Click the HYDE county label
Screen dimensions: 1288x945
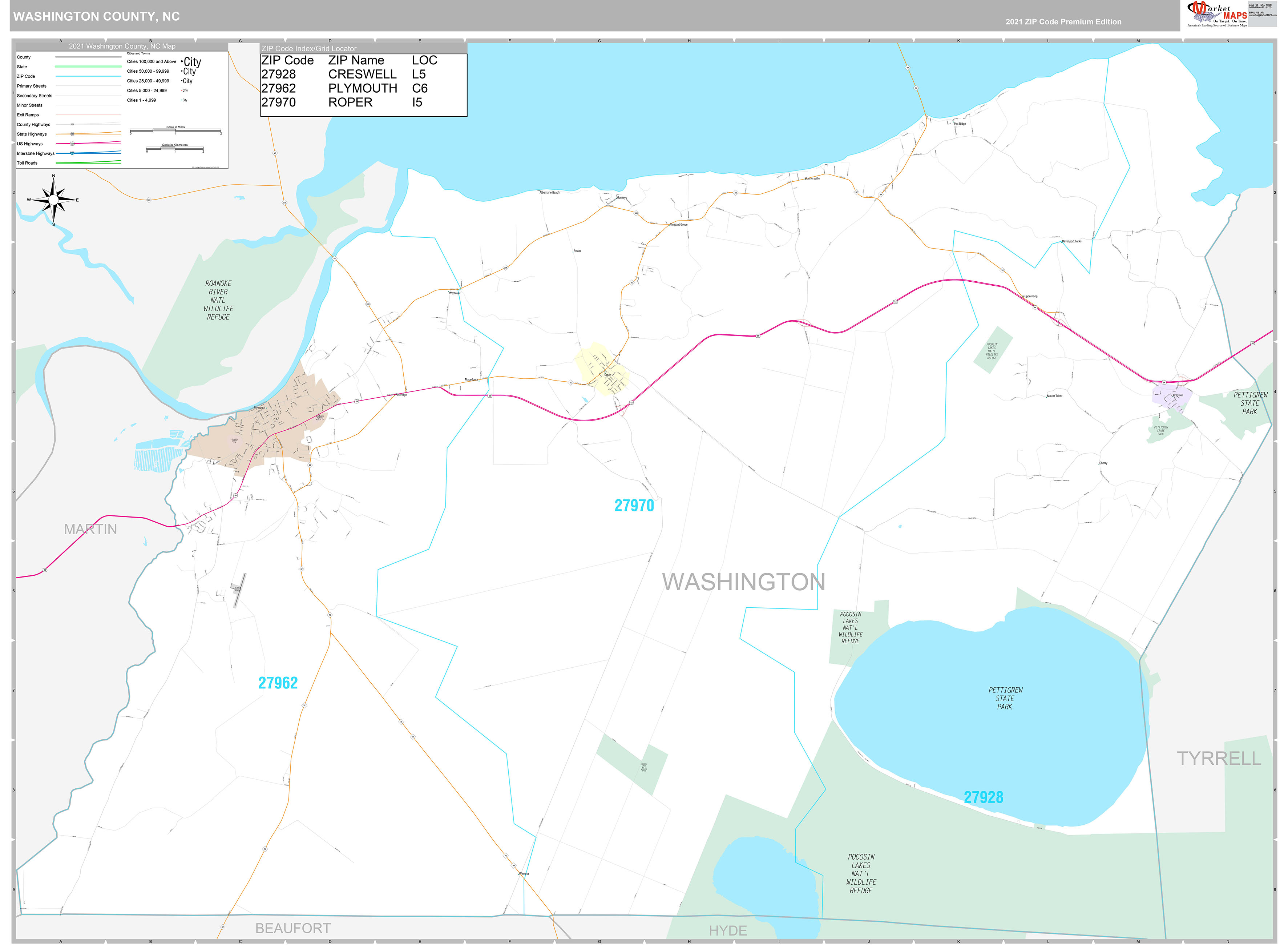(x=728, y=931)
